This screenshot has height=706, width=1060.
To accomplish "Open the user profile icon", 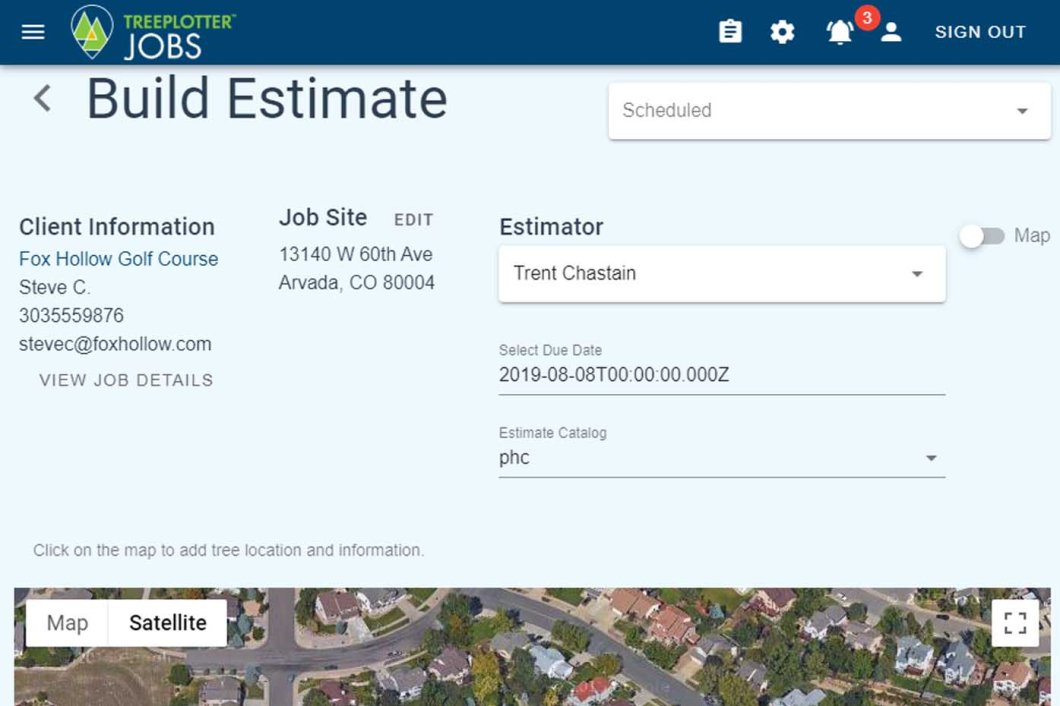I will coord(891,32).
